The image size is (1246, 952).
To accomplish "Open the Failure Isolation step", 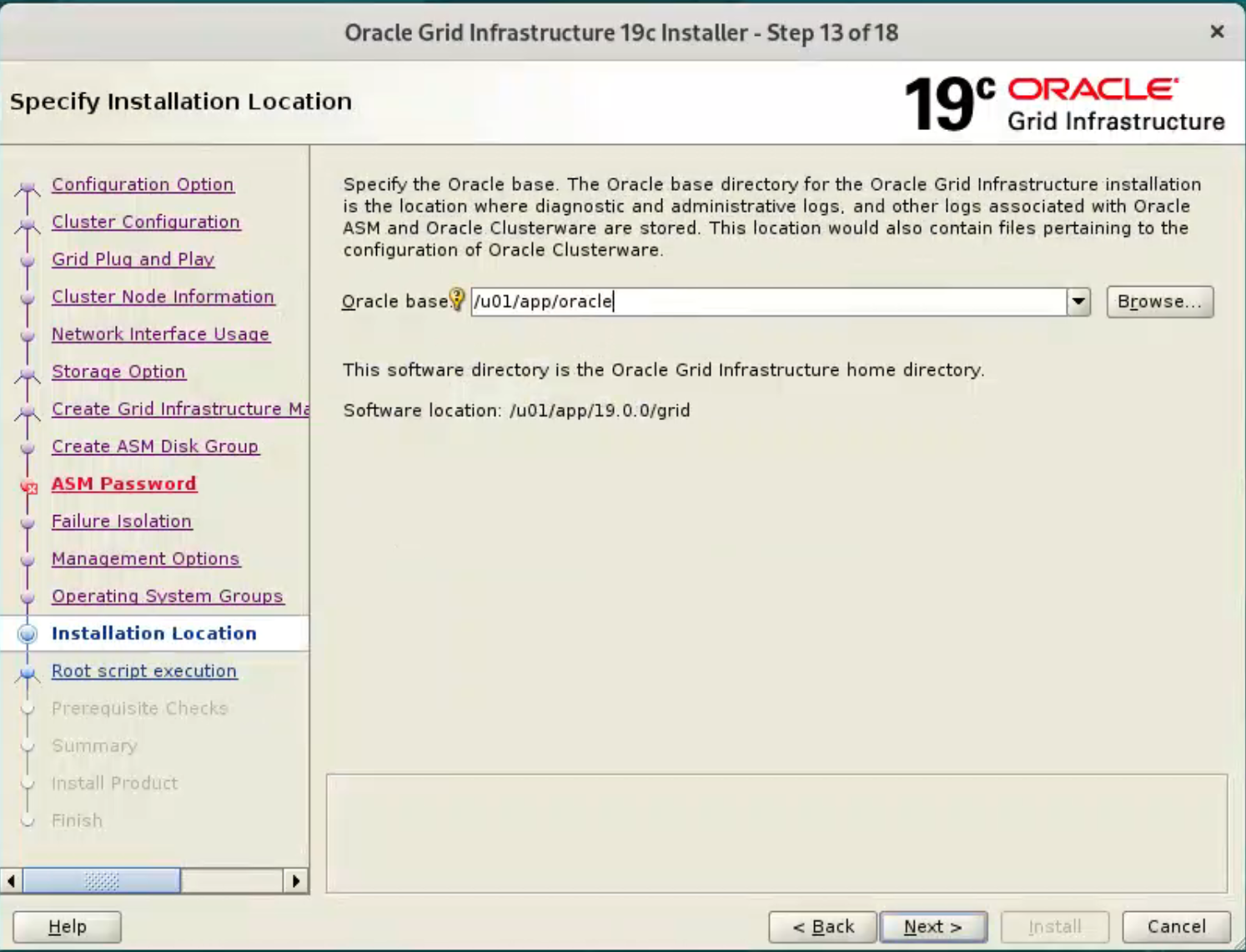I will click(x=122, y=522).
